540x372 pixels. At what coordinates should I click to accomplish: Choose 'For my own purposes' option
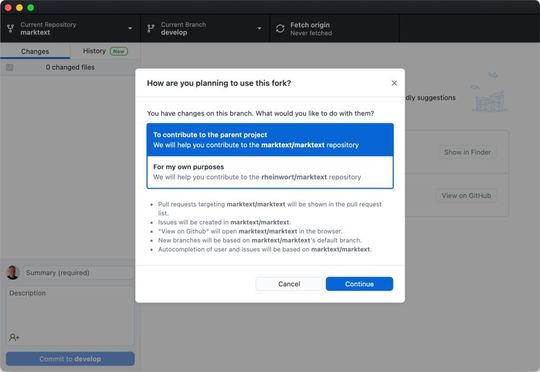pyautogui.click(x=270, y=172)
